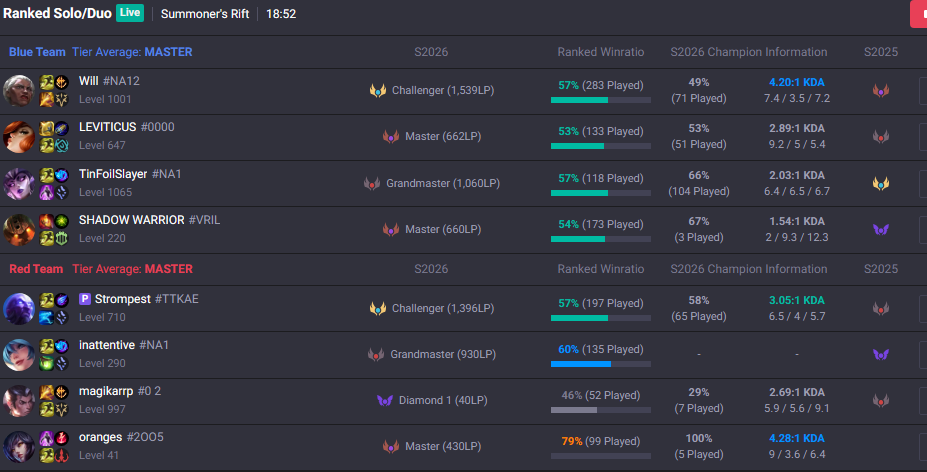
Task: Click the Flash spell icon in Will's row
Action: pos(47,82)
